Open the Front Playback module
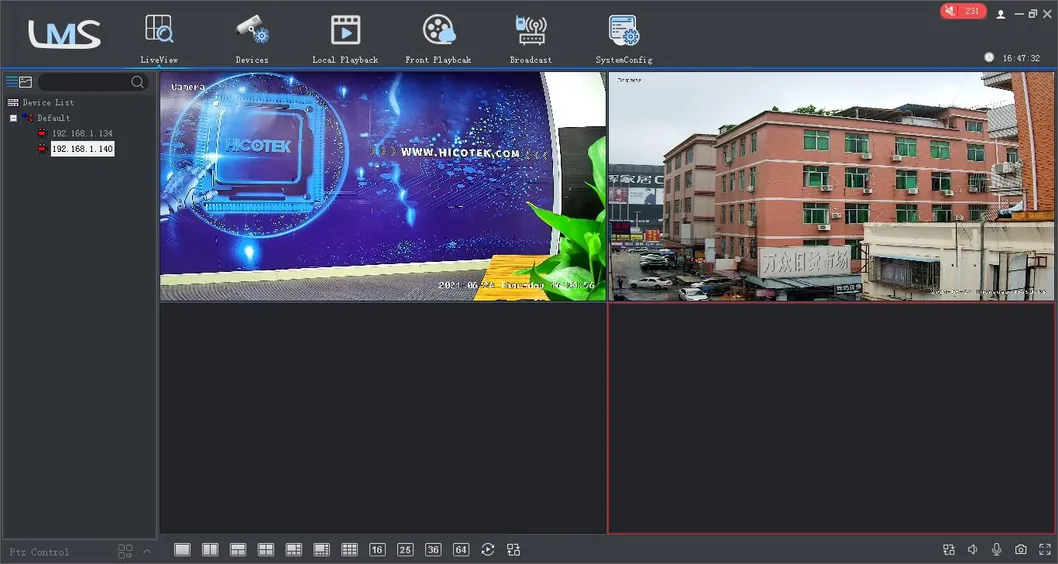This screenshot has width=1058, height=564. point(438,38)
